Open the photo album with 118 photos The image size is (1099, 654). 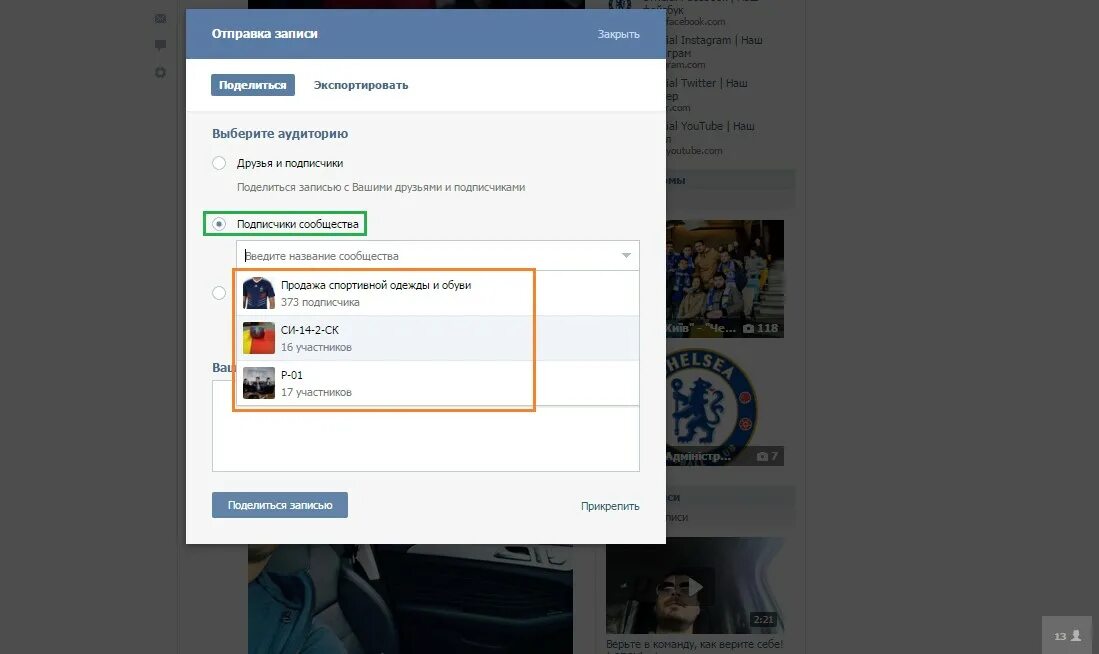pos(725,279)
